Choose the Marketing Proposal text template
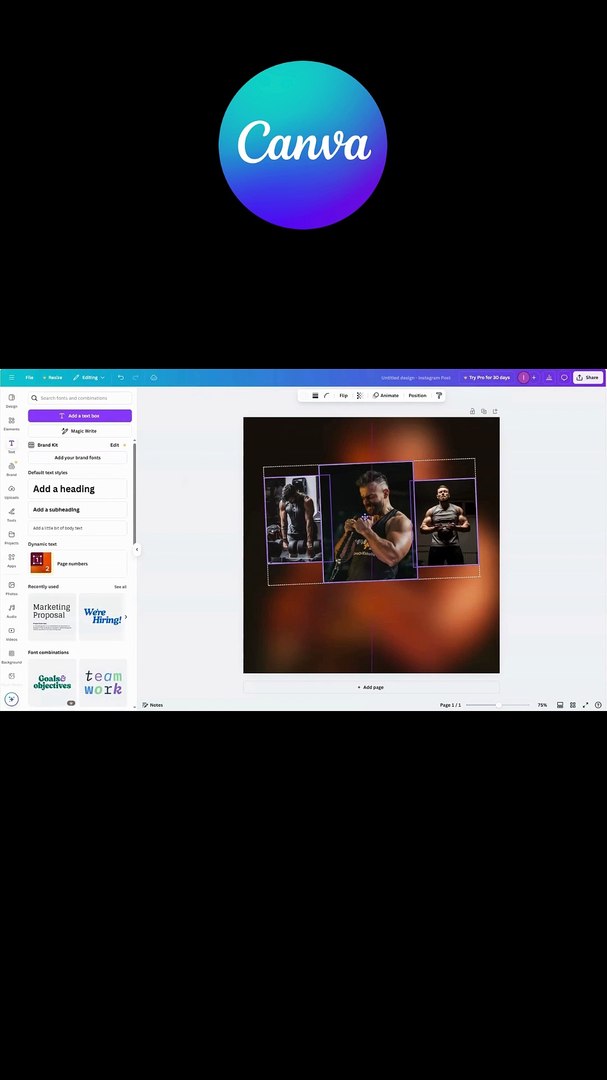607x1080 pixels. pos(52,616)
